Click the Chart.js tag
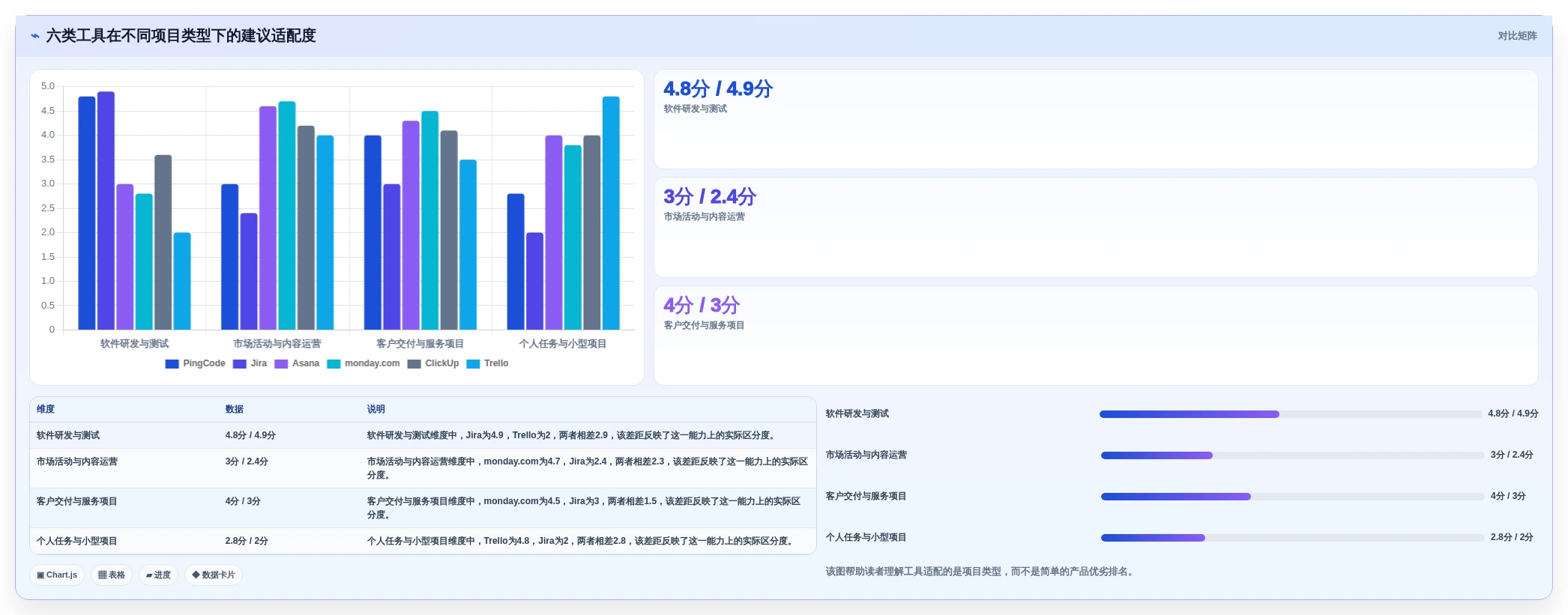The image size is (1568, 615). click(57, 575)
